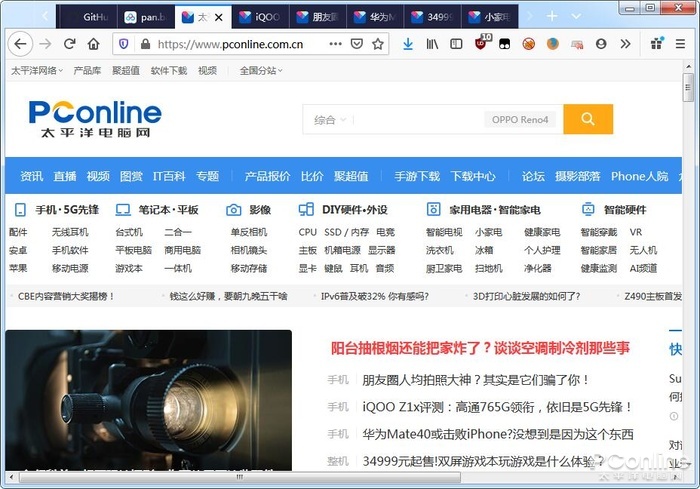Screen dimensions: 700x489
Task: Open the 阳台抽根烟还能把家炸了 headline link
Action: tap(480, 348)
